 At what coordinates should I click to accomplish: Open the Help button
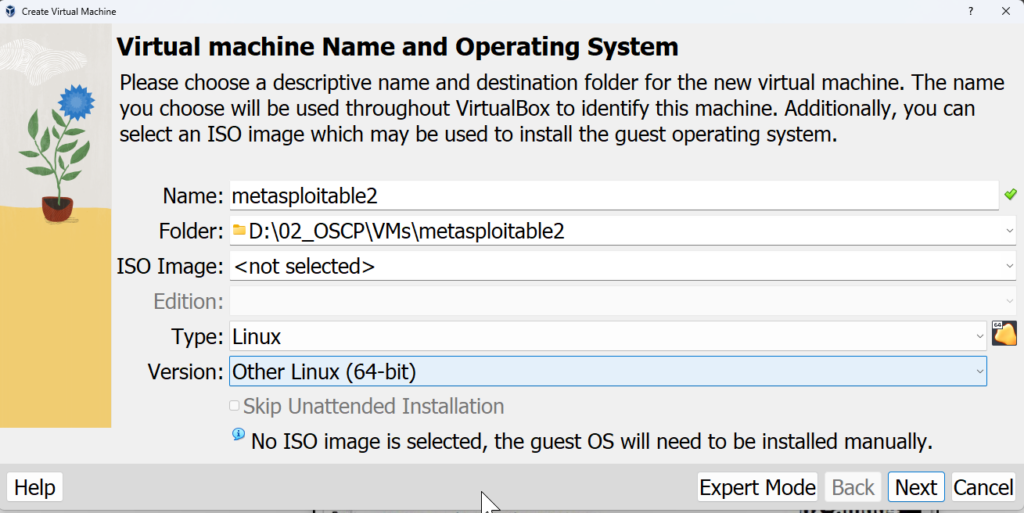35,487
